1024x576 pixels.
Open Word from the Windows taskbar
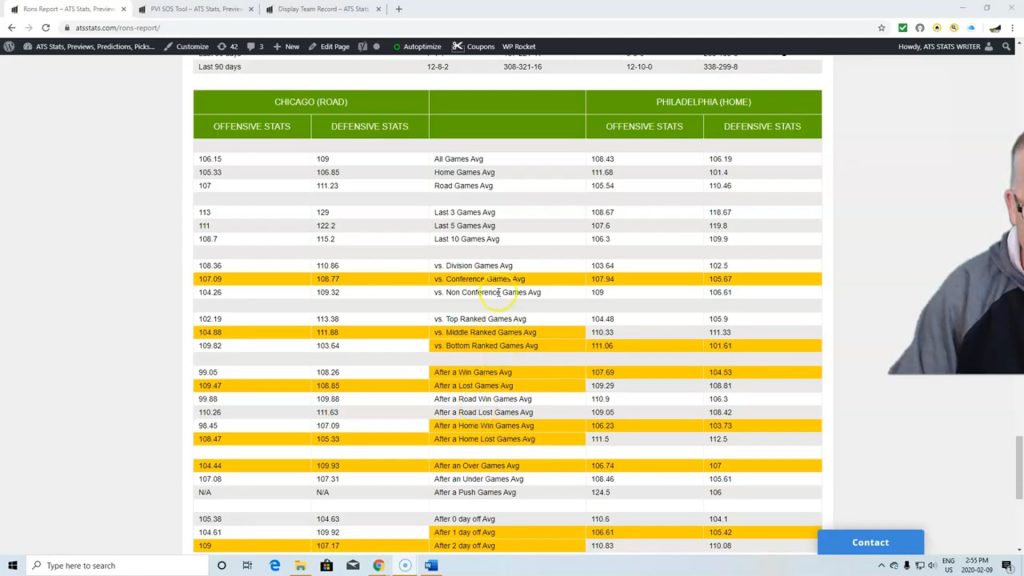(431, 566)
